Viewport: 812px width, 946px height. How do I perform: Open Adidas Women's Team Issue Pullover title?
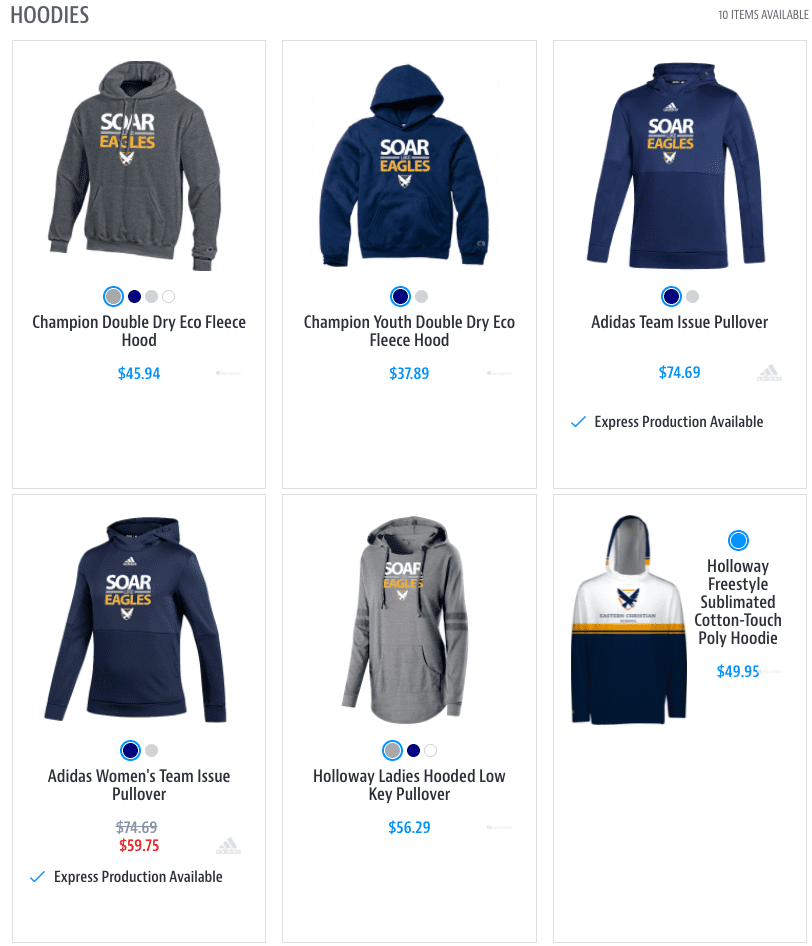(139, 784)
